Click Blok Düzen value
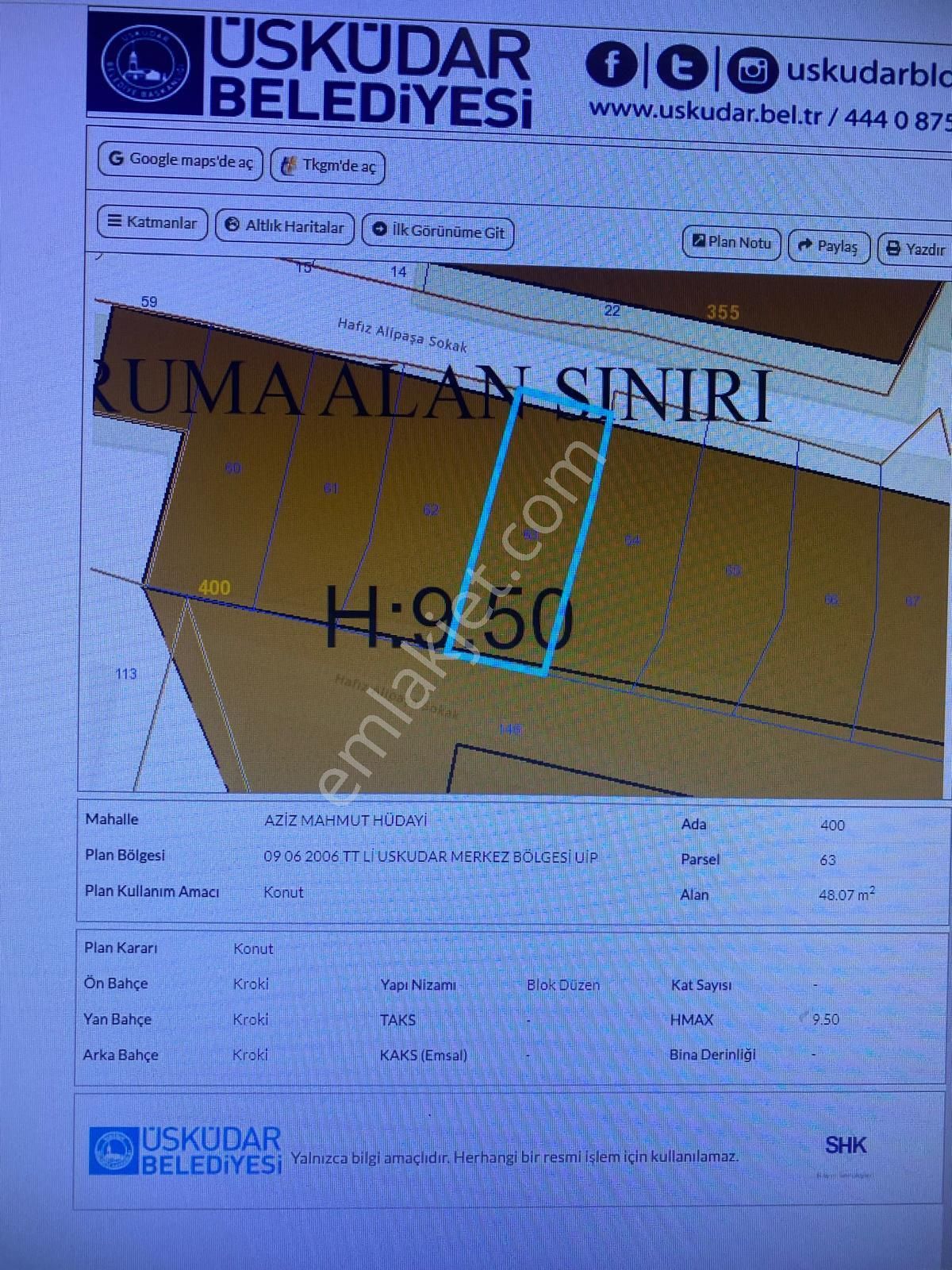 coord(563,985)
